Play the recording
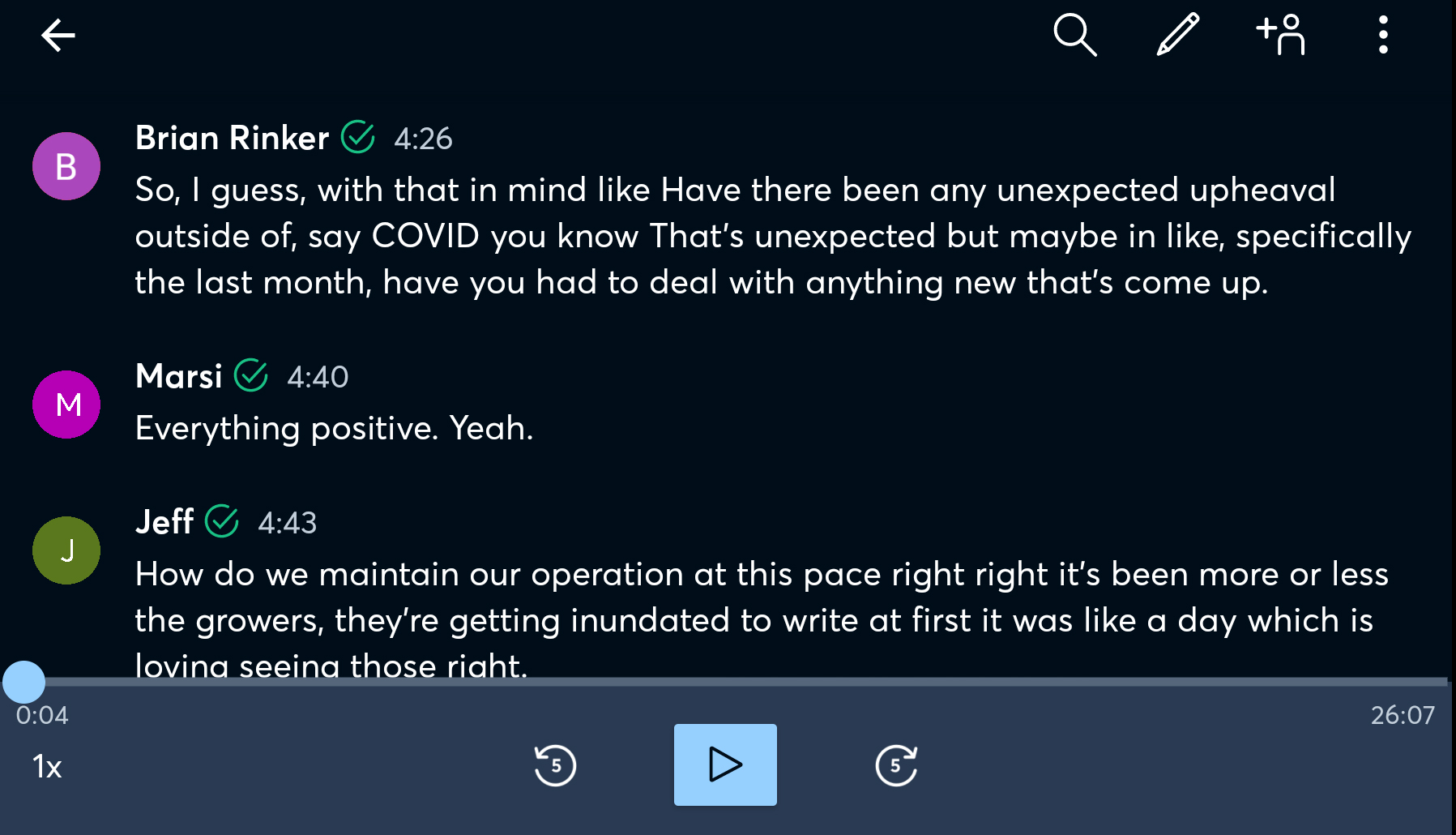 (x=725, y=764)
